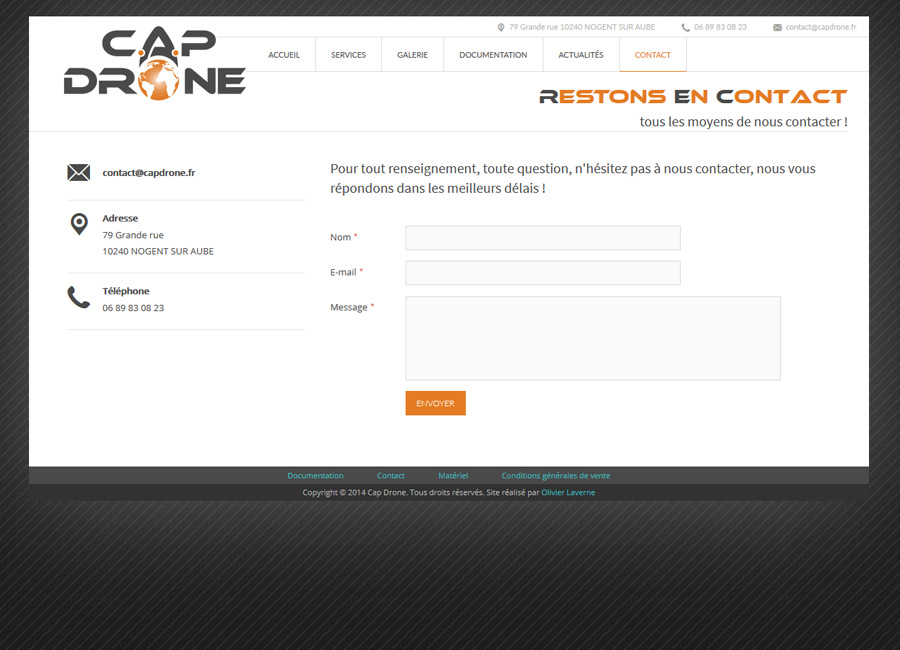Click the map pin icon beside Adresse
Image resolution: width=900 pixels, height=650 pixels.
[79, 224]
